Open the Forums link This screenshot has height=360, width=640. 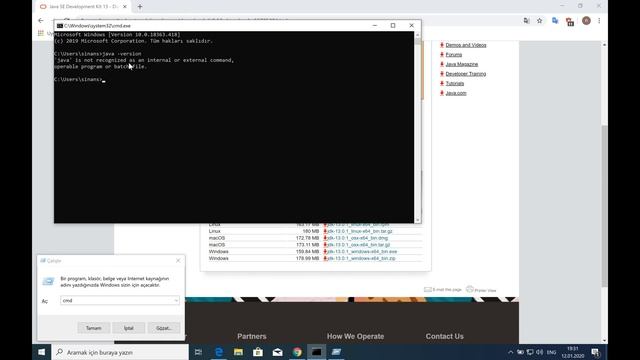click(x=453, y=55)
